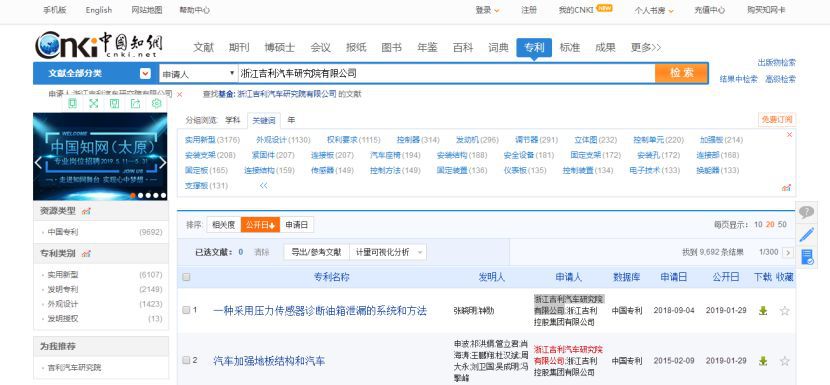The image size is (830, 385).
Task: Filter patent type 发明专利 (2149)
Action: tap(63, 289)
